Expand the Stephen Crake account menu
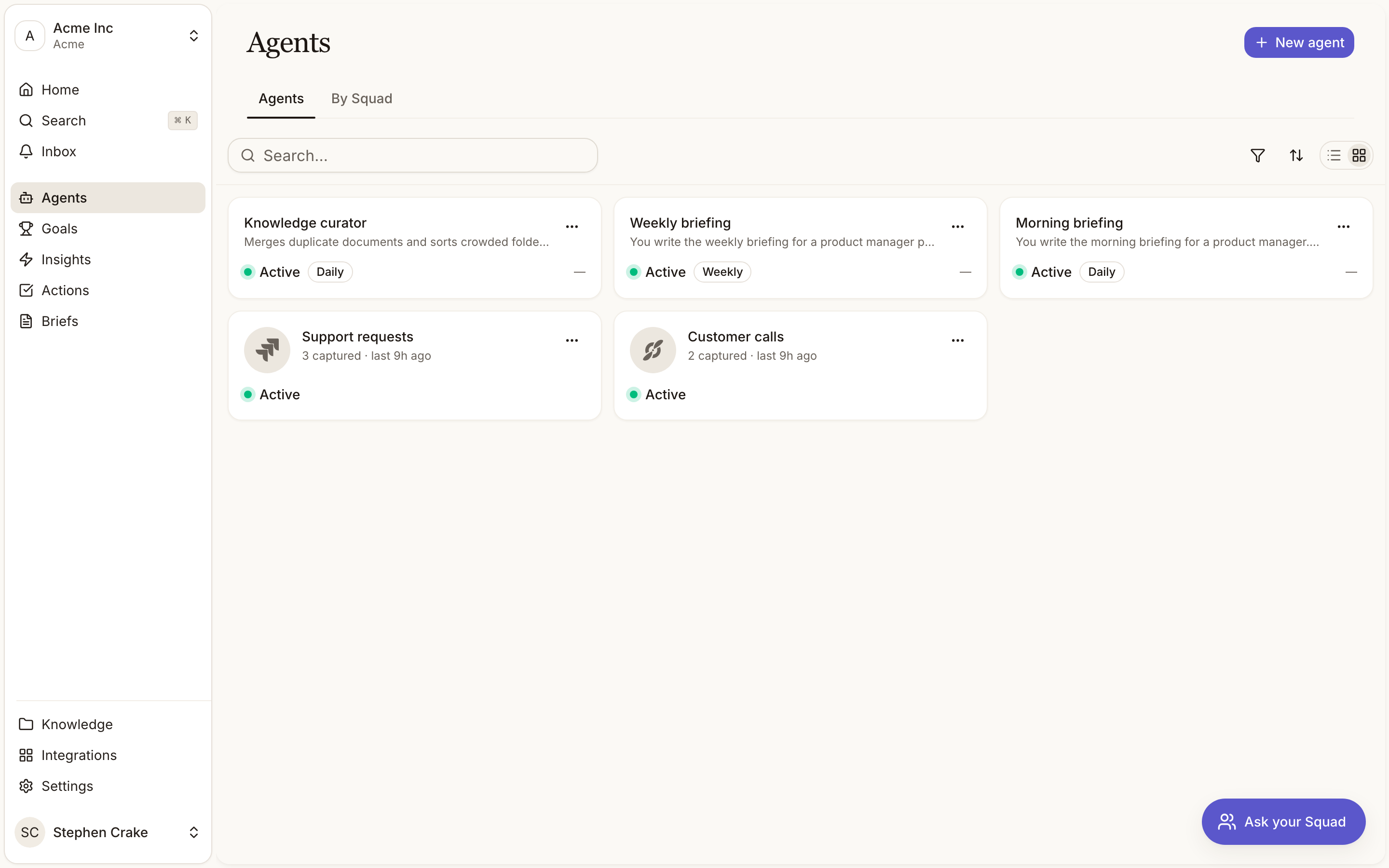The width and height of the screenshot is (1389, 868). [x=193, y=832]
